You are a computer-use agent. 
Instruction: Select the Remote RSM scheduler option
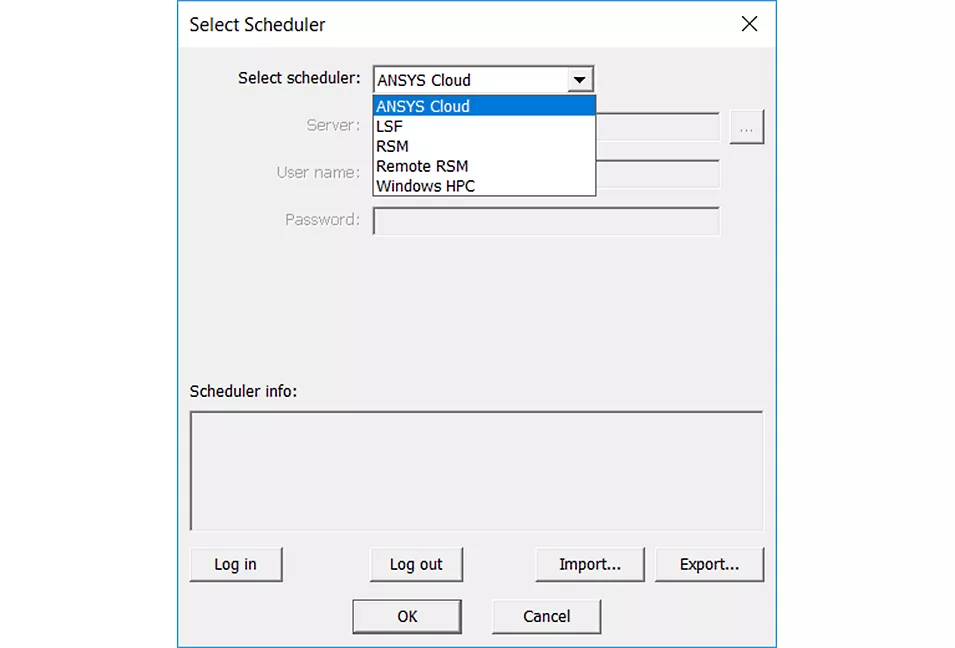coord(484,166)
